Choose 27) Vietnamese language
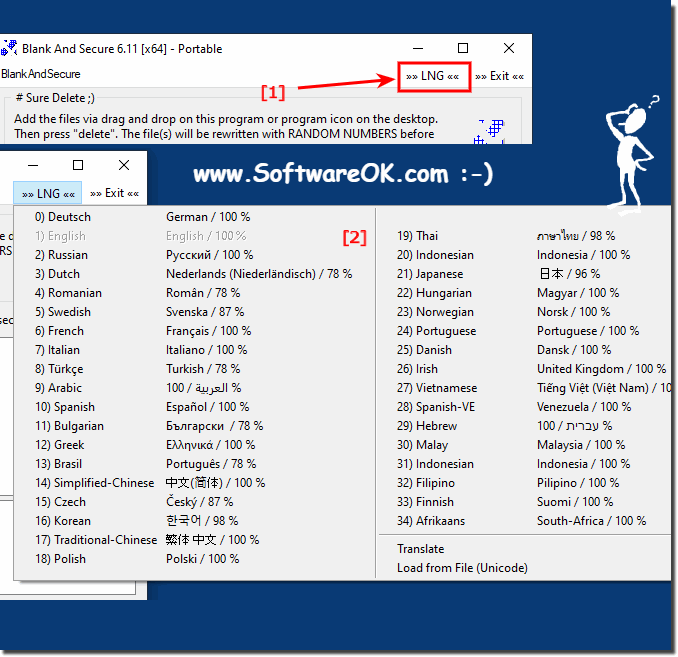 [x=524, y=388]
